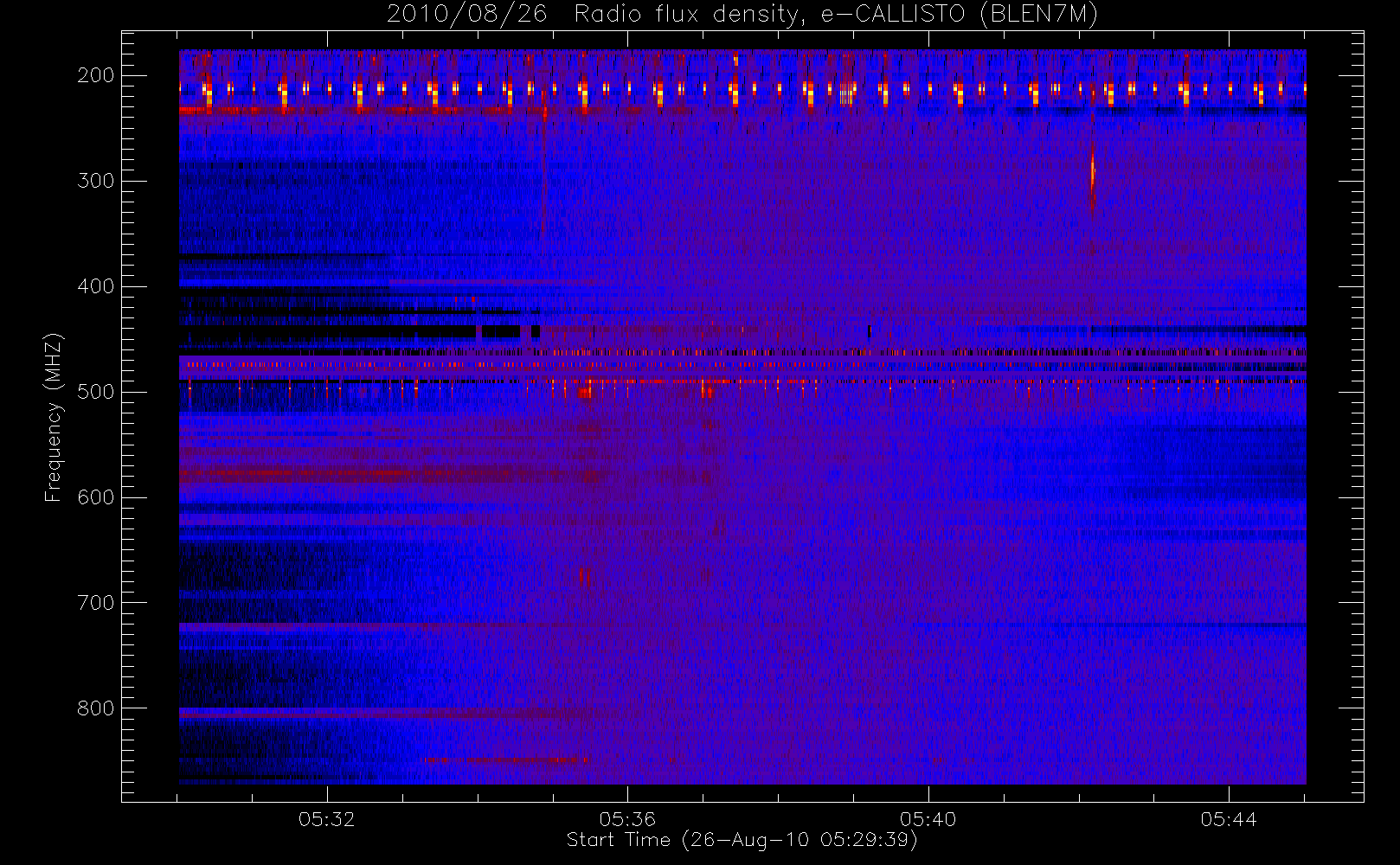
Task: Click the 300 frequency tick label
Action: (x=96, y=181)
